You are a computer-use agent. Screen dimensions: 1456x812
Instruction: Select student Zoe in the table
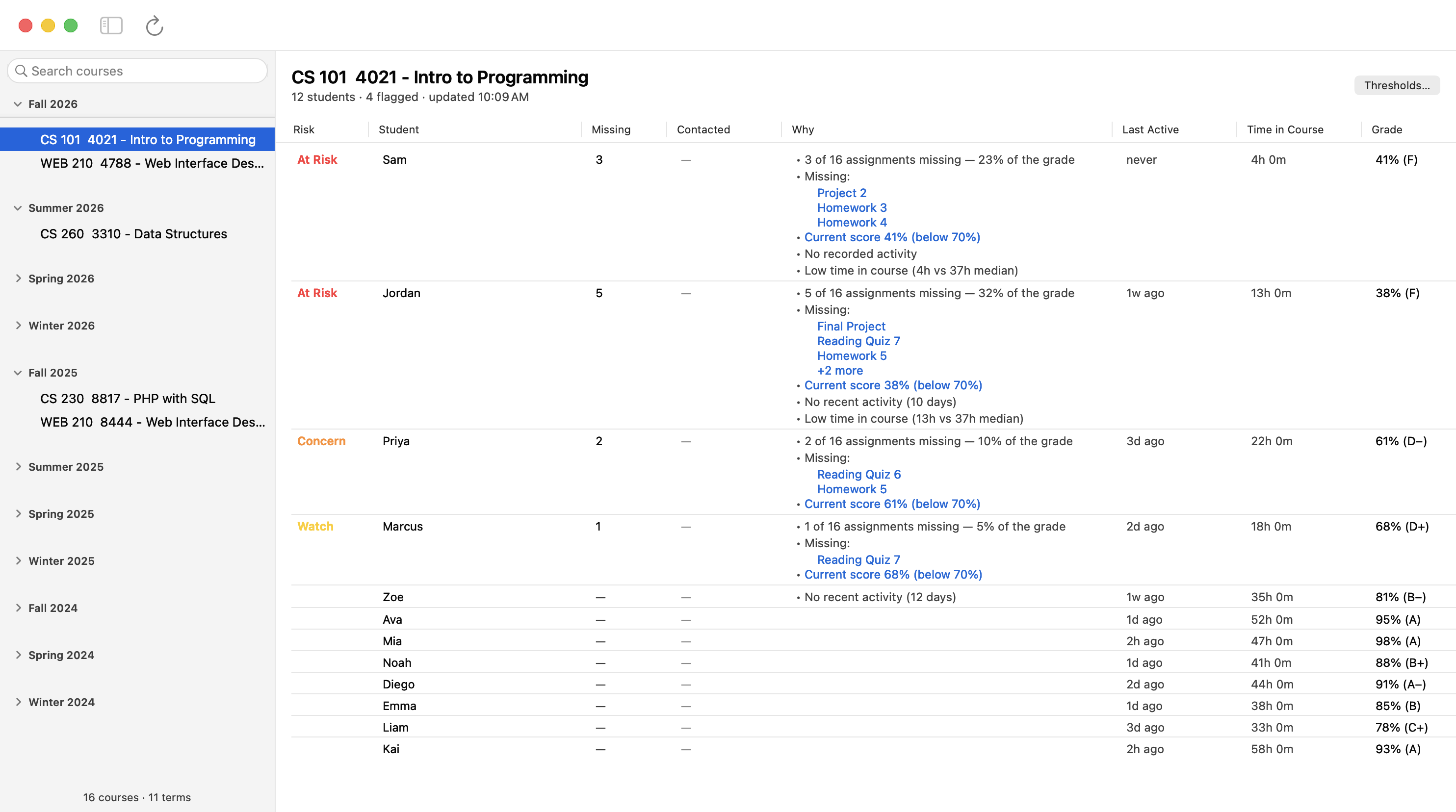[x=393, y=597]
